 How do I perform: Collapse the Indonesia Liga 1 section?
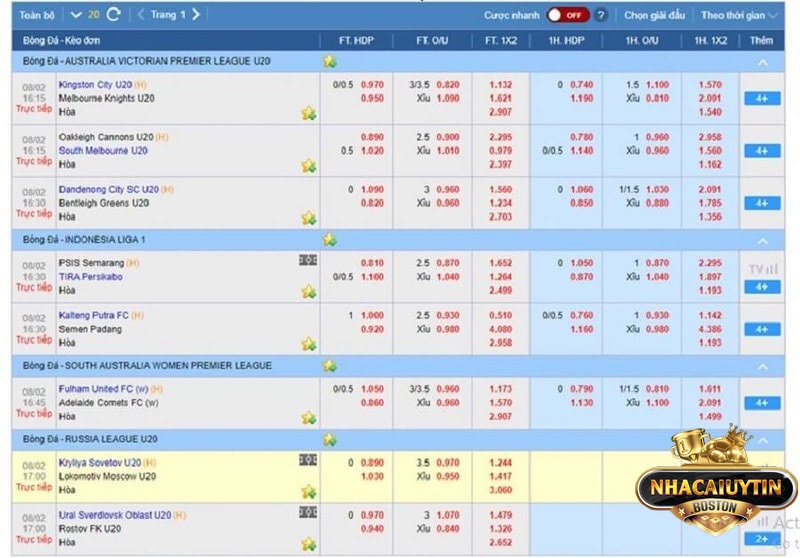[762, 241]
